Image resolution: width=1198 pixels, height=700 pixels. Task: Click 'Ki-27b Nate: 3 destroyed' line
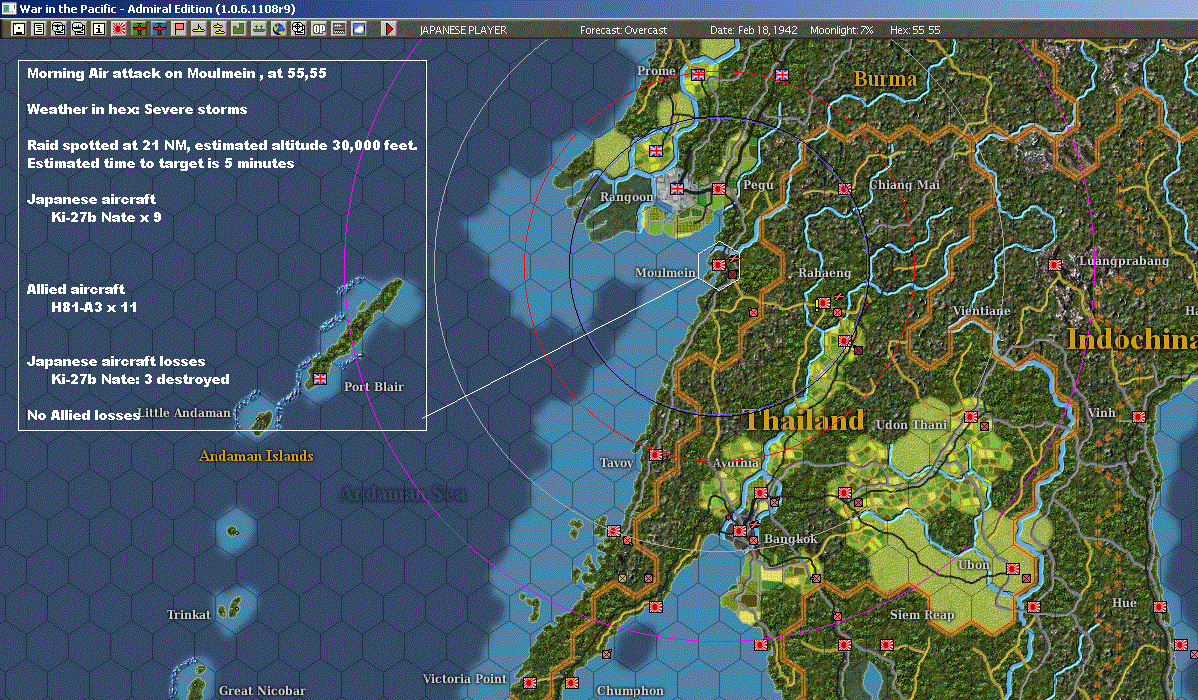(x=140, y=379)
